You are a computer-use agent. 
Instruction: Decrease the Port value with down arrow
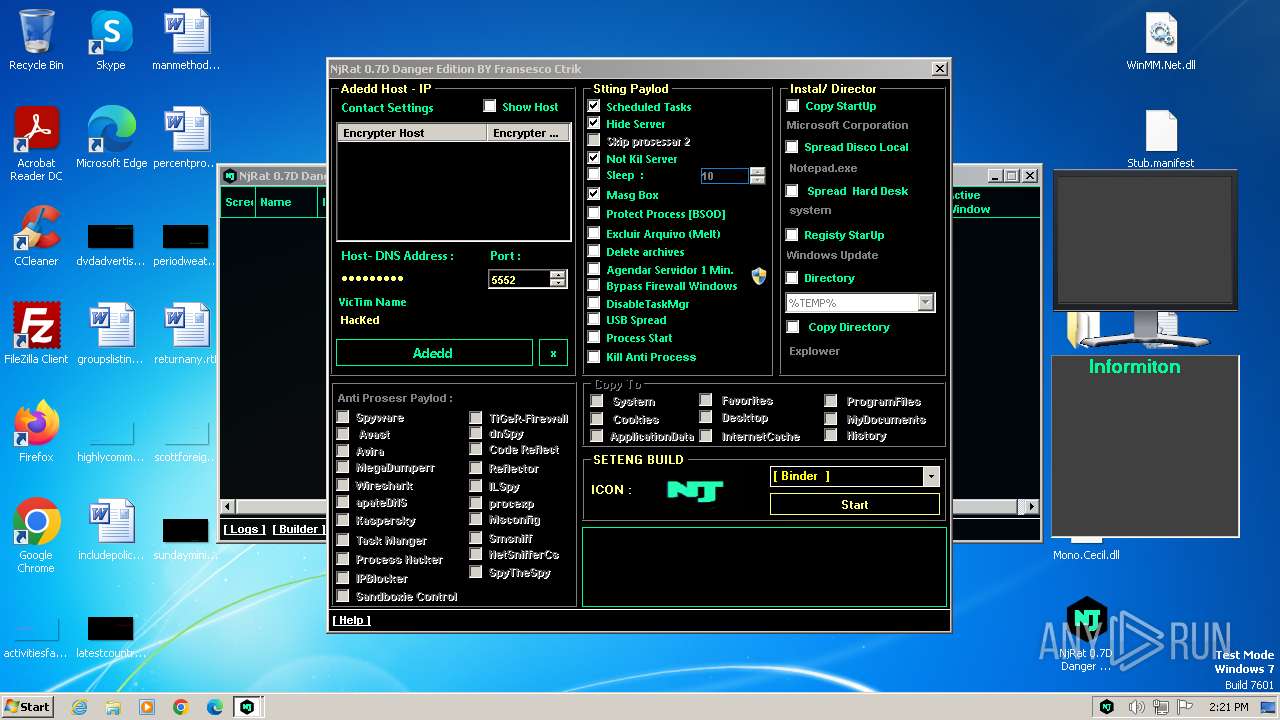[558, 283]
